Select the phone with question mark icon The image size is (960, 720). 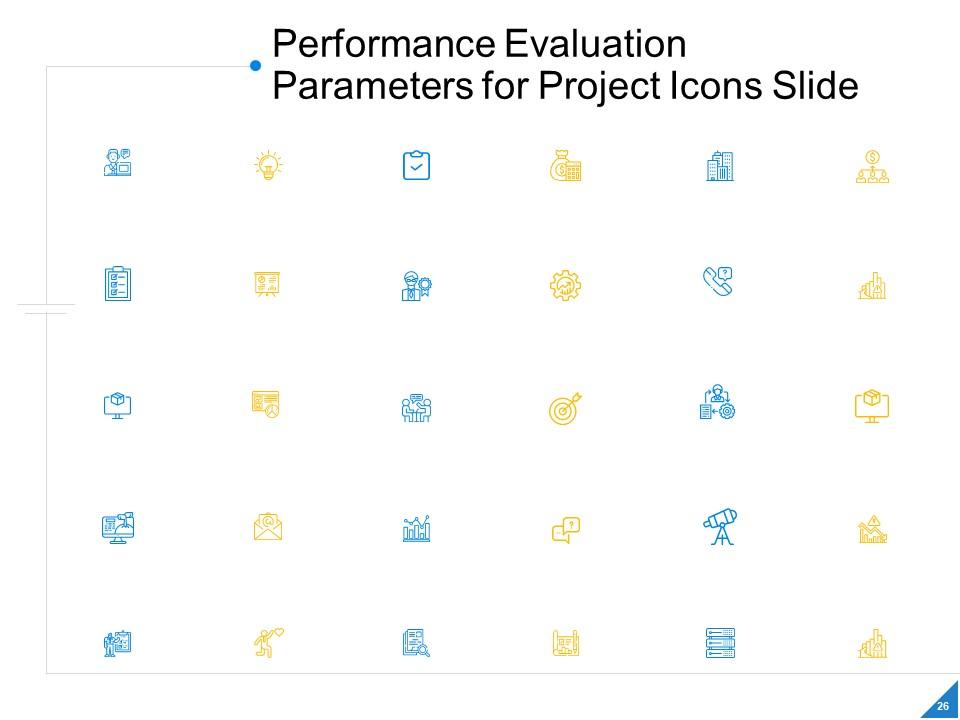(718, 284)
